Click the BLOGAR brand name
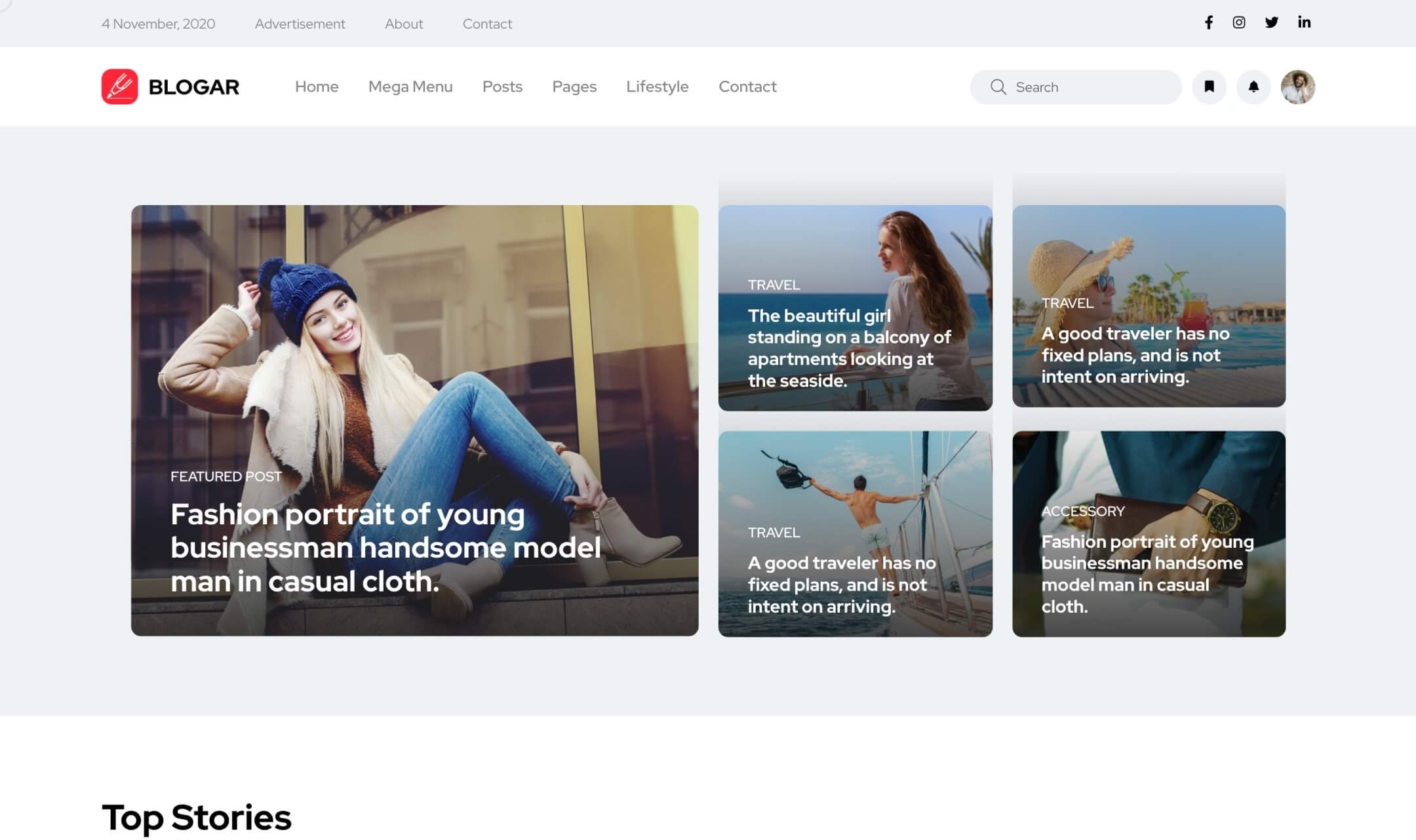1416x840 pixels. tap(194, 87)
